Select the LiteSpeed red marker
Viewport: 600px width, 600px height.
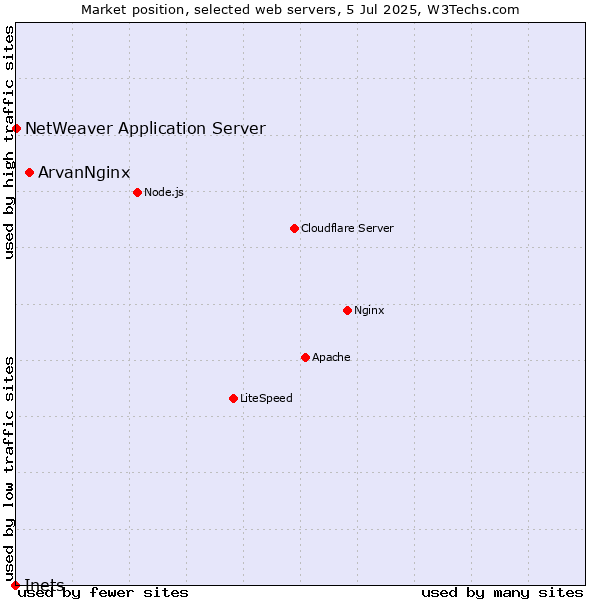click(233, 399)
